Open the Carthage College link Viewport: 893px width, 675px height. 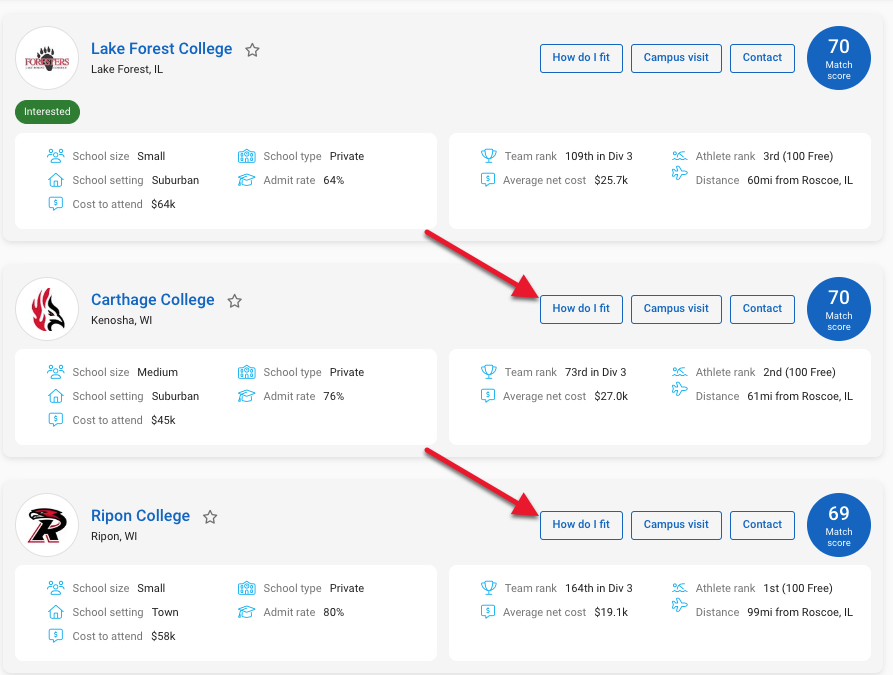pyautogui.click(x=153, y=300)
